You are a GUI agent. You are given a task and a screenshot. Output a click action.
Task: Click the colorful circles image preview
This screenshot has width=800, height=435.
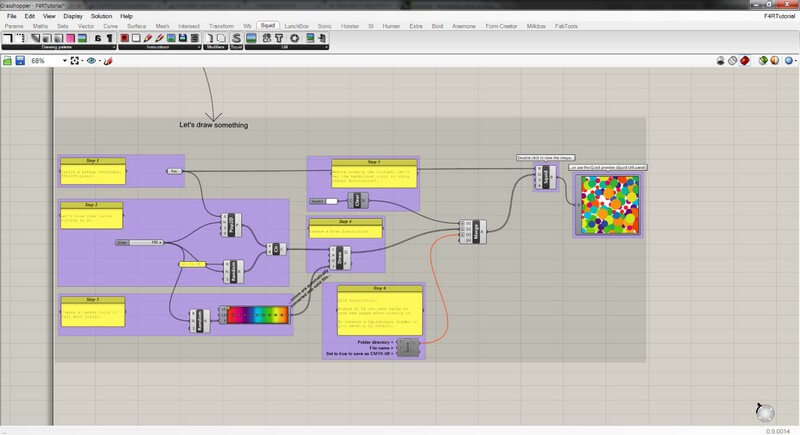pos(608,203)
